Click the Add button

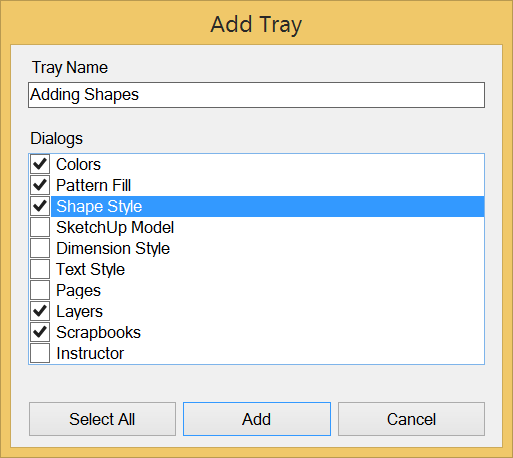tap(257, 419)
